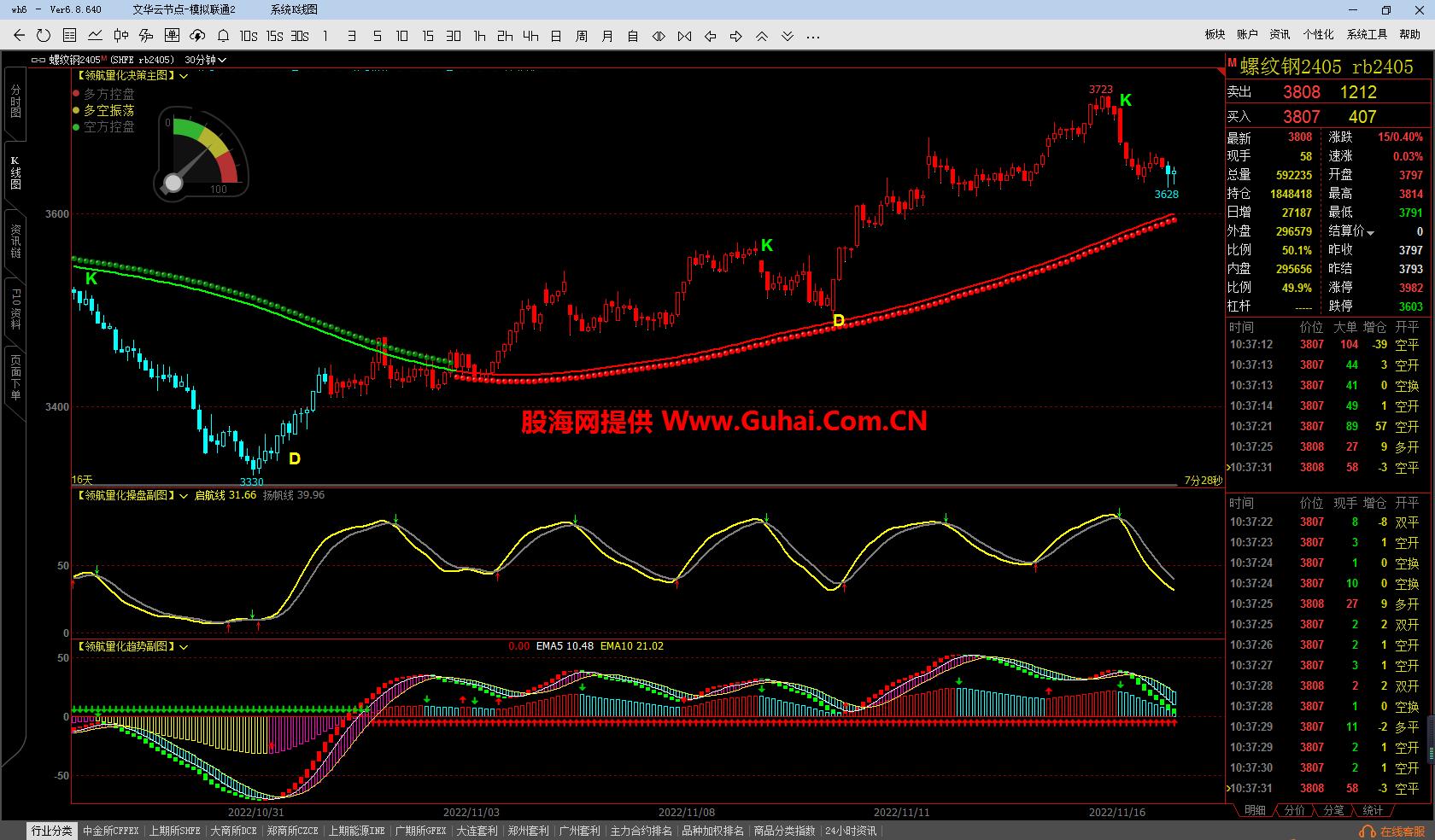Click the cloud sync icon in toolbar
The width and height of the screenshot is (1435, 840).
[x=197, y=36]
